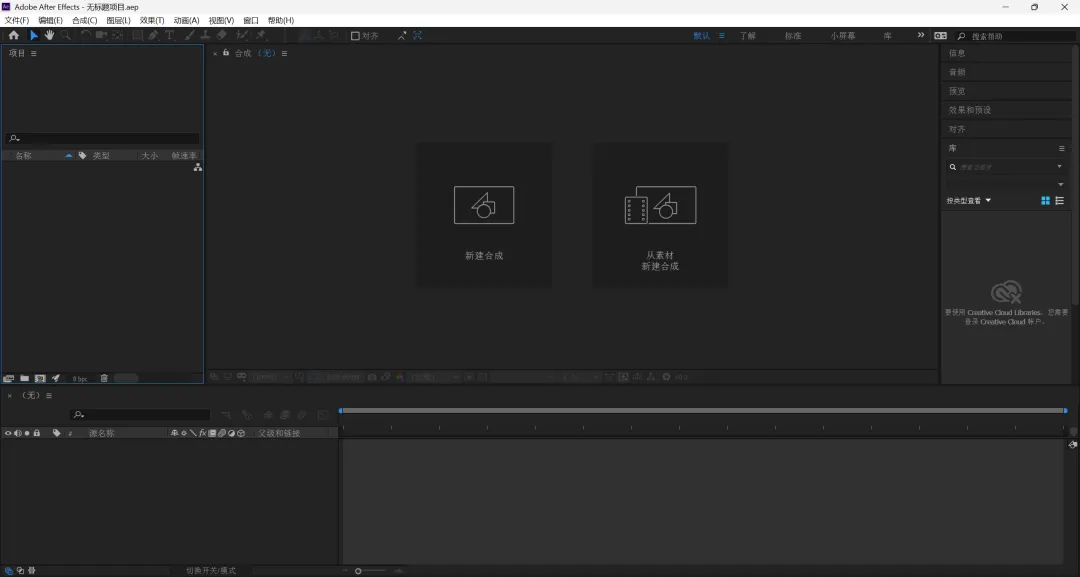The image size is (1080, 577).
Task: Open the 帮助(H) menu
Action: point(281,21)
